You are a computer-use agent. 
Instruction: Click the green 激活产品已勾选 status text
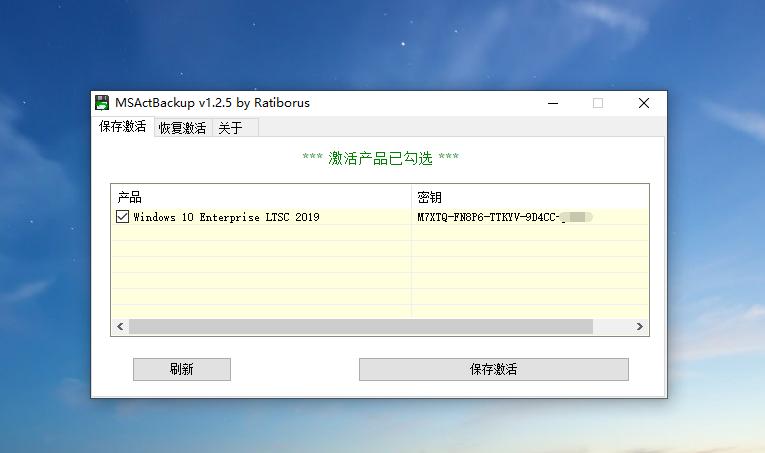[380, 158]
